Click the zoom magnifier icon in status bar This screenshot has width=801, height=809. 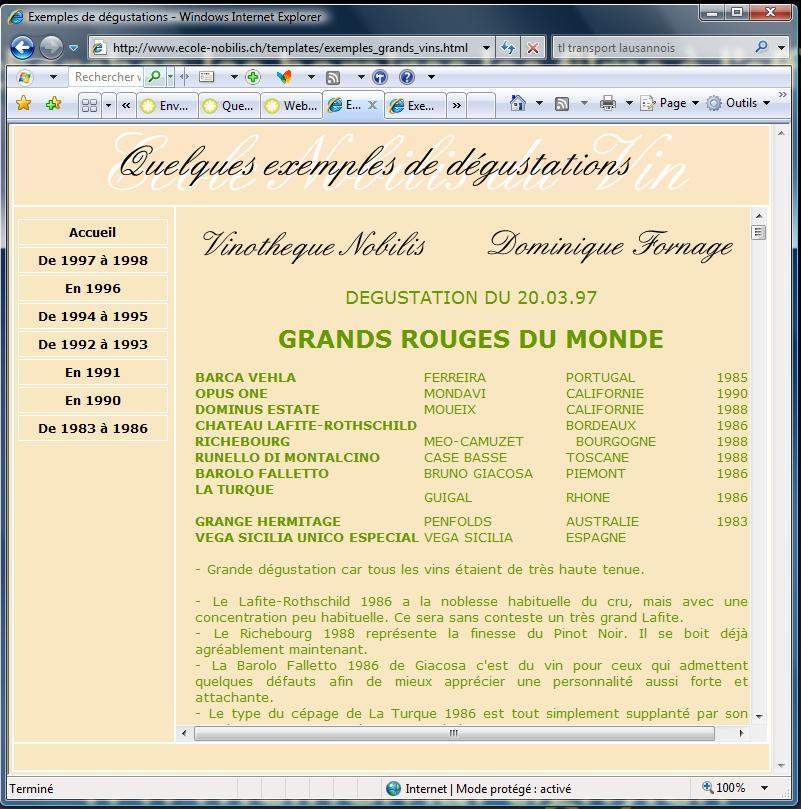pyautogui.click(x=707, y=787)
